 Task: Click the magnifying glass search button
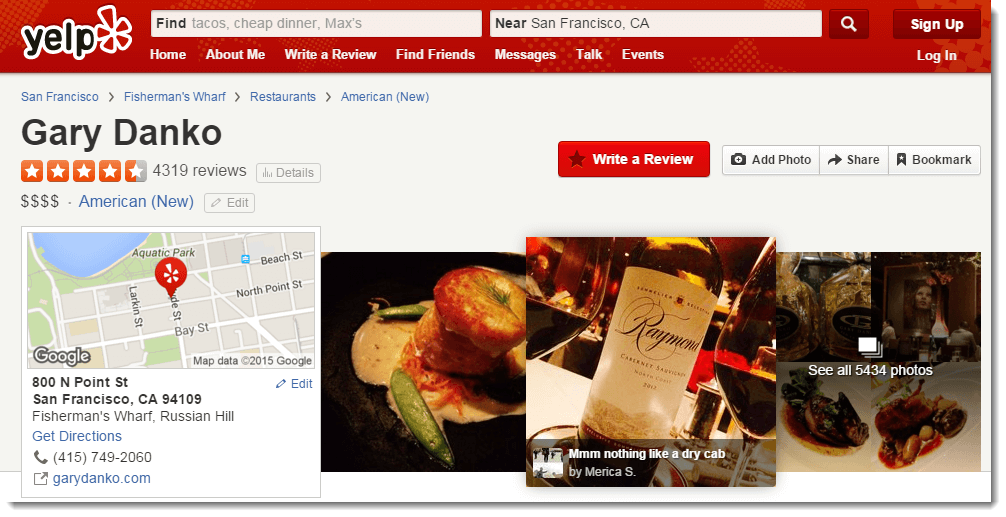point(849,24)
